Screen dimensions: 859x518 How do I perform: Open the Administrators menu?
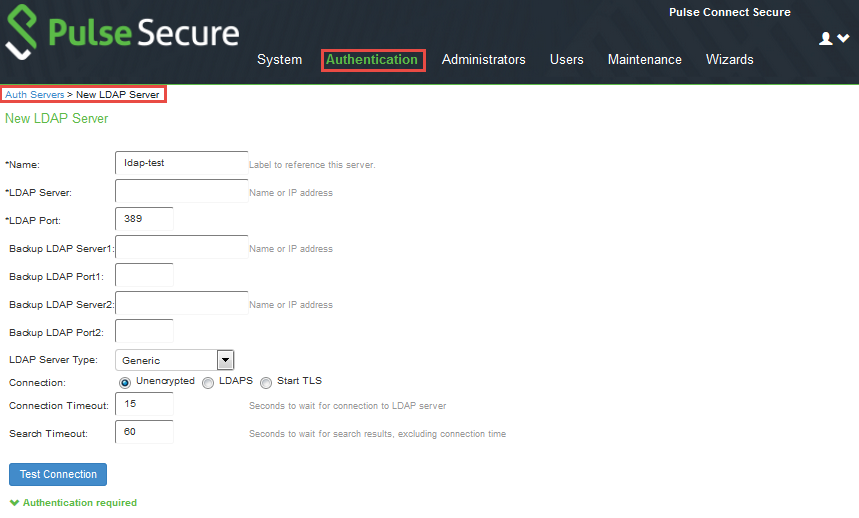(484, 59)
